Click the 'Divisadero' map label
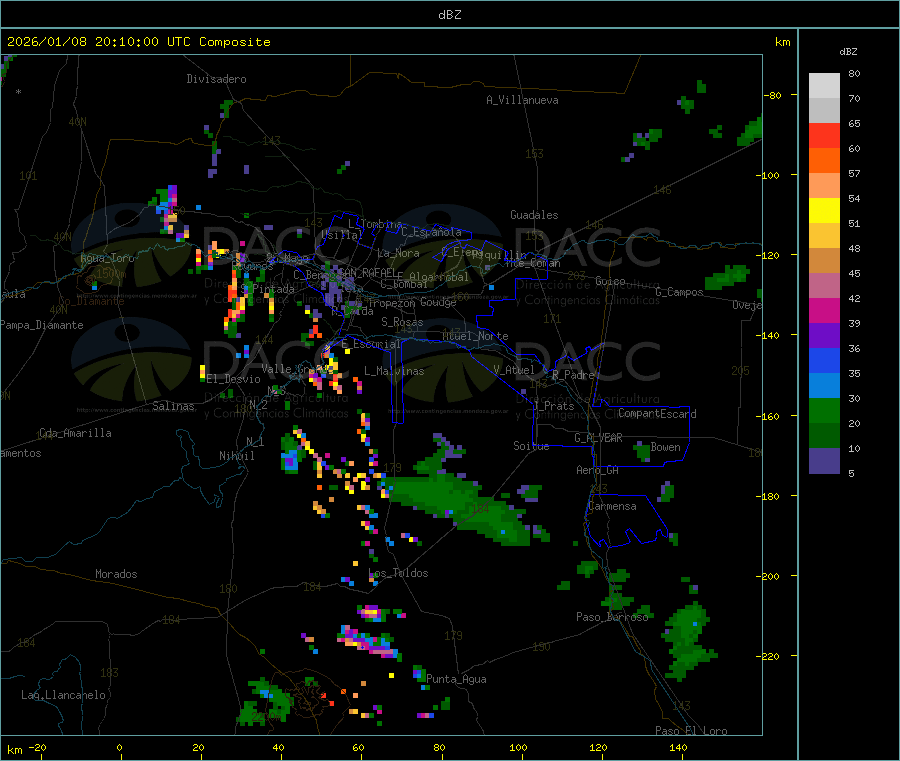This screenshot has height=761, width=900. tap(216, 79)
